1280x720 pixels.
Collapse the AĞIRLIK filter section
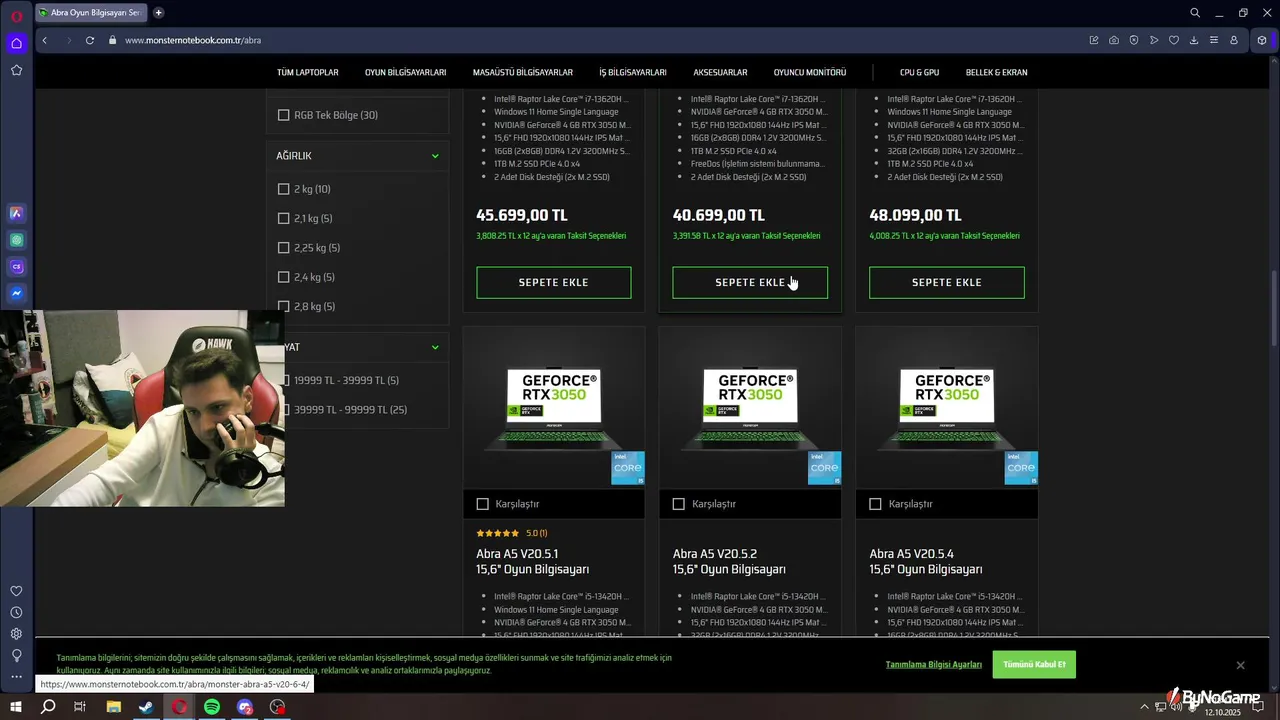[435, 156]
